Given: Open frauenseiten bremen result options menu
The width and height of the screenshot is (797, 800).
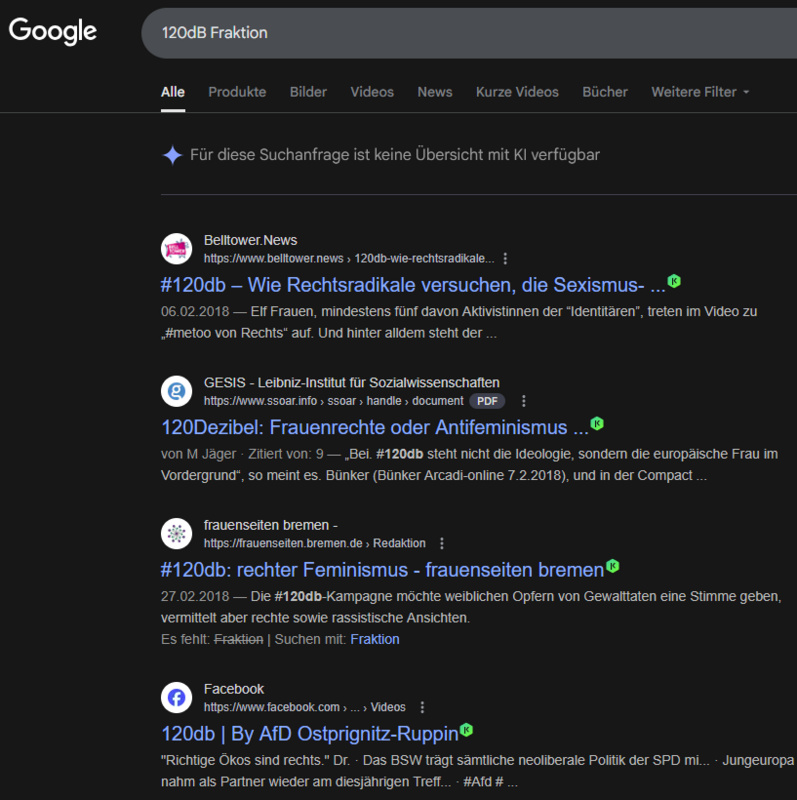Looking at the screenshot, I should (442, 543).
